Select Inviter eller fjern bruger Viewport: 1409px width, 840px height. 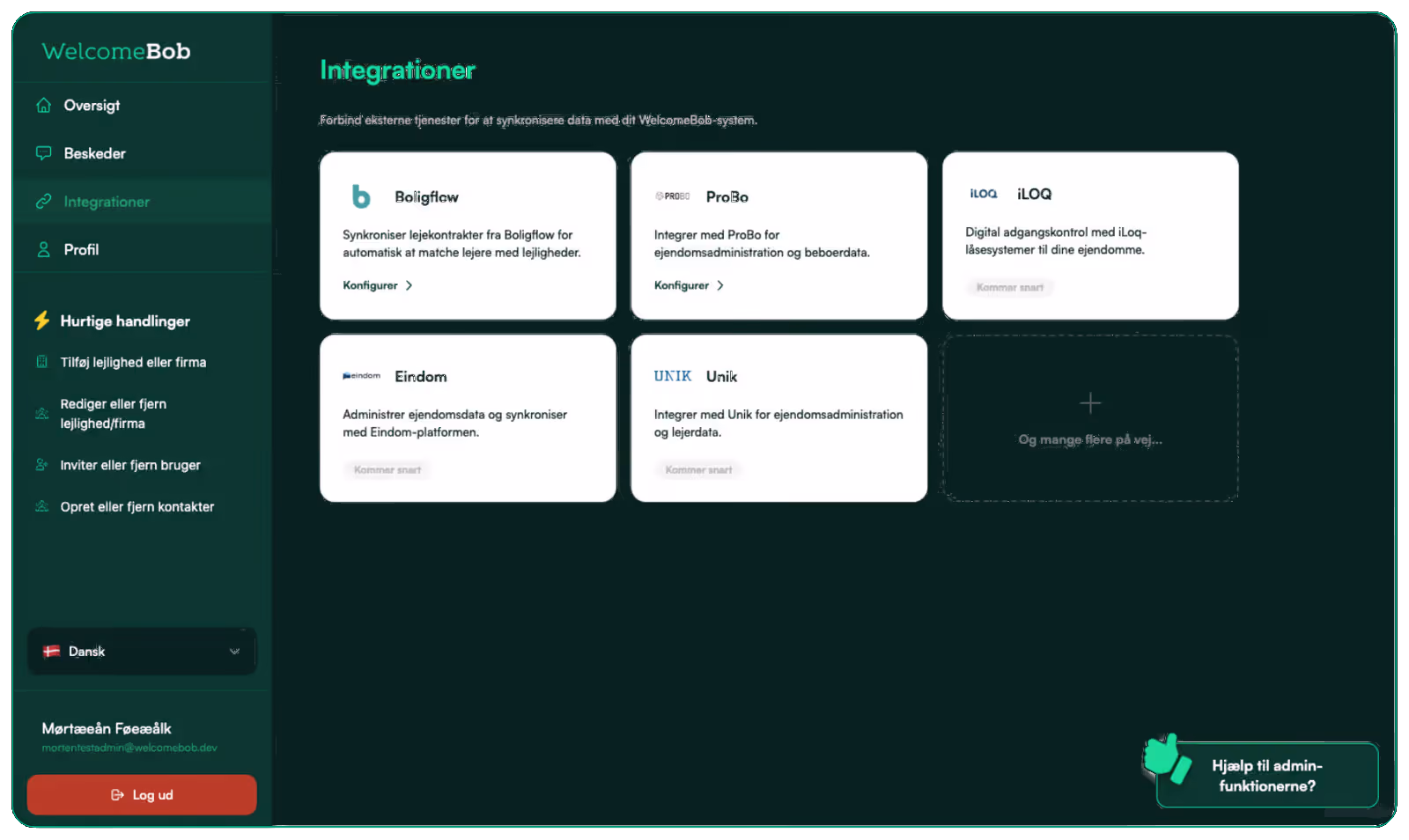coord(130,465)
